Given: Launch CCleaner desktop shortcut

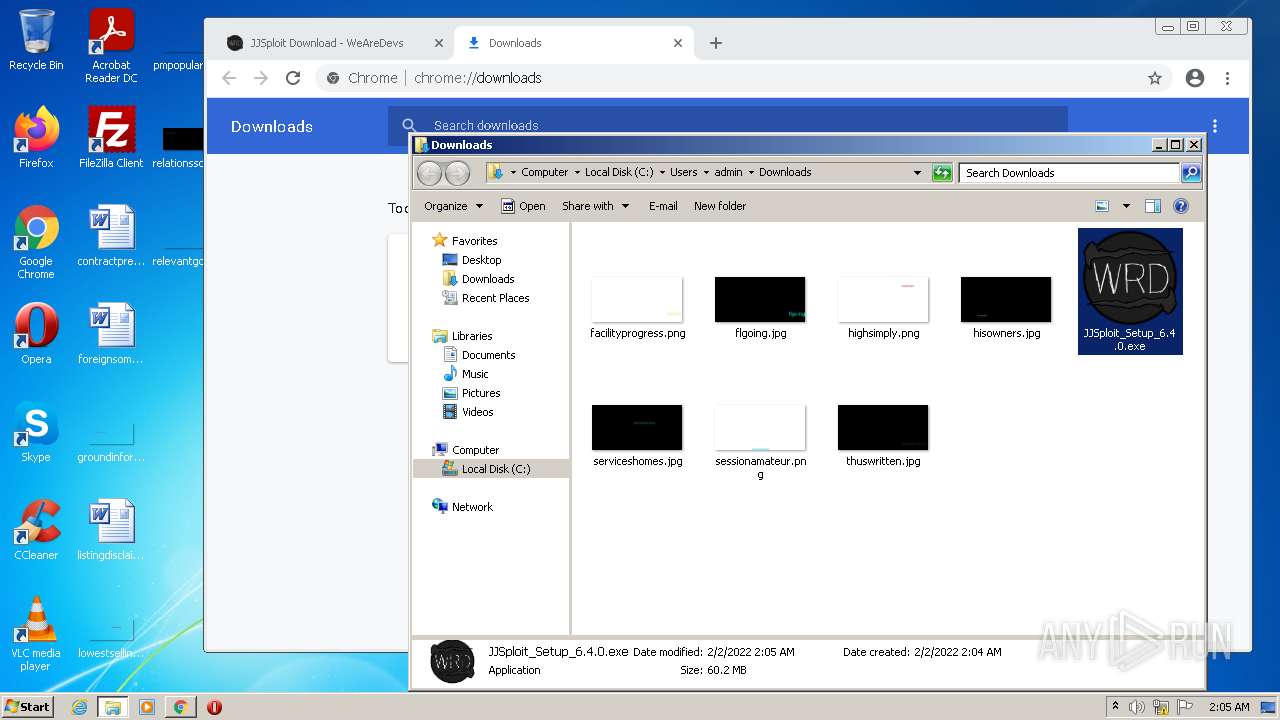Looking at the screenshot, I should point(36,530).
